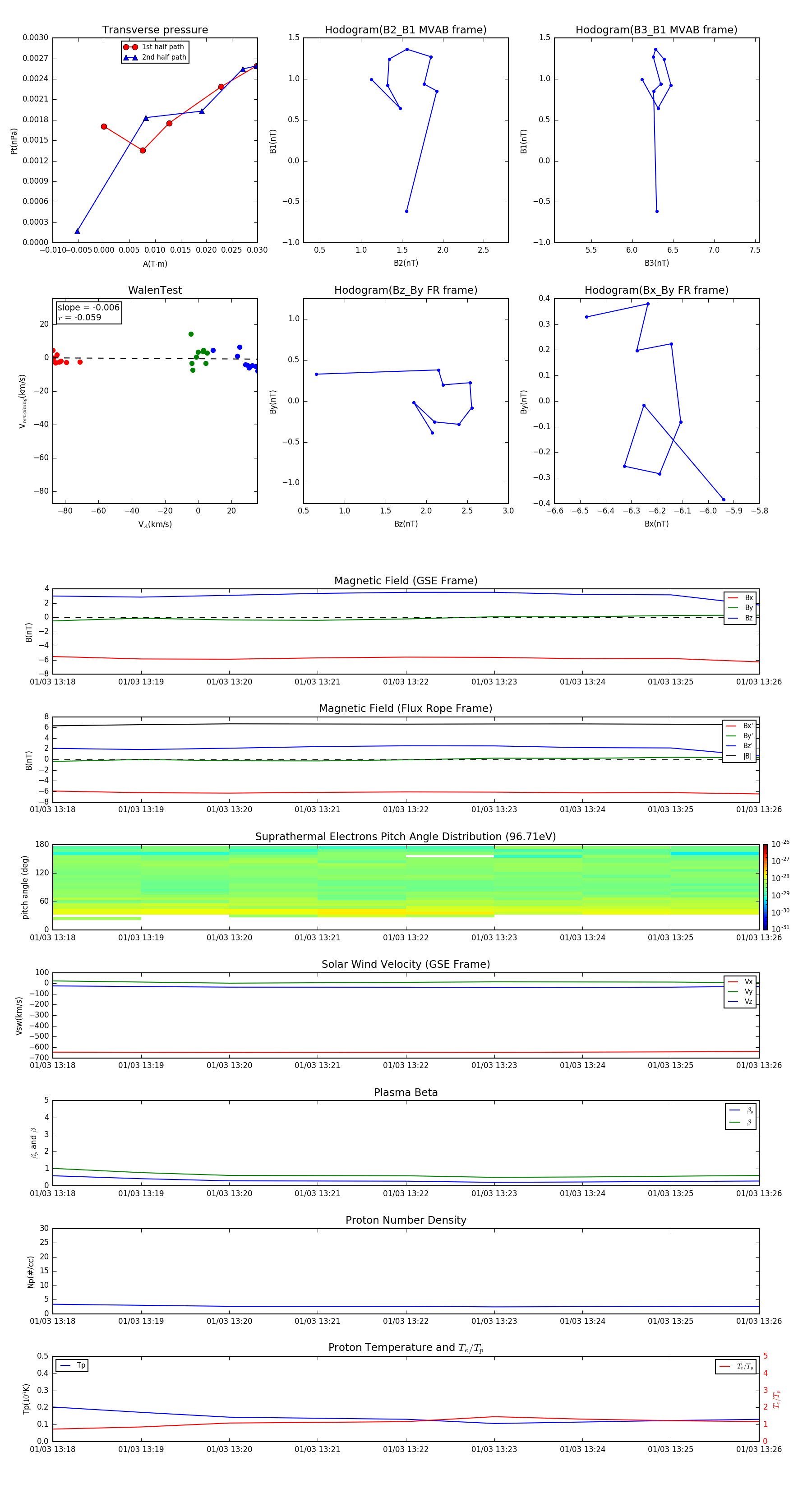Click the 'Pt(nPa)' y-axis label
This screenshot has height=1489, width=812.
14,141
